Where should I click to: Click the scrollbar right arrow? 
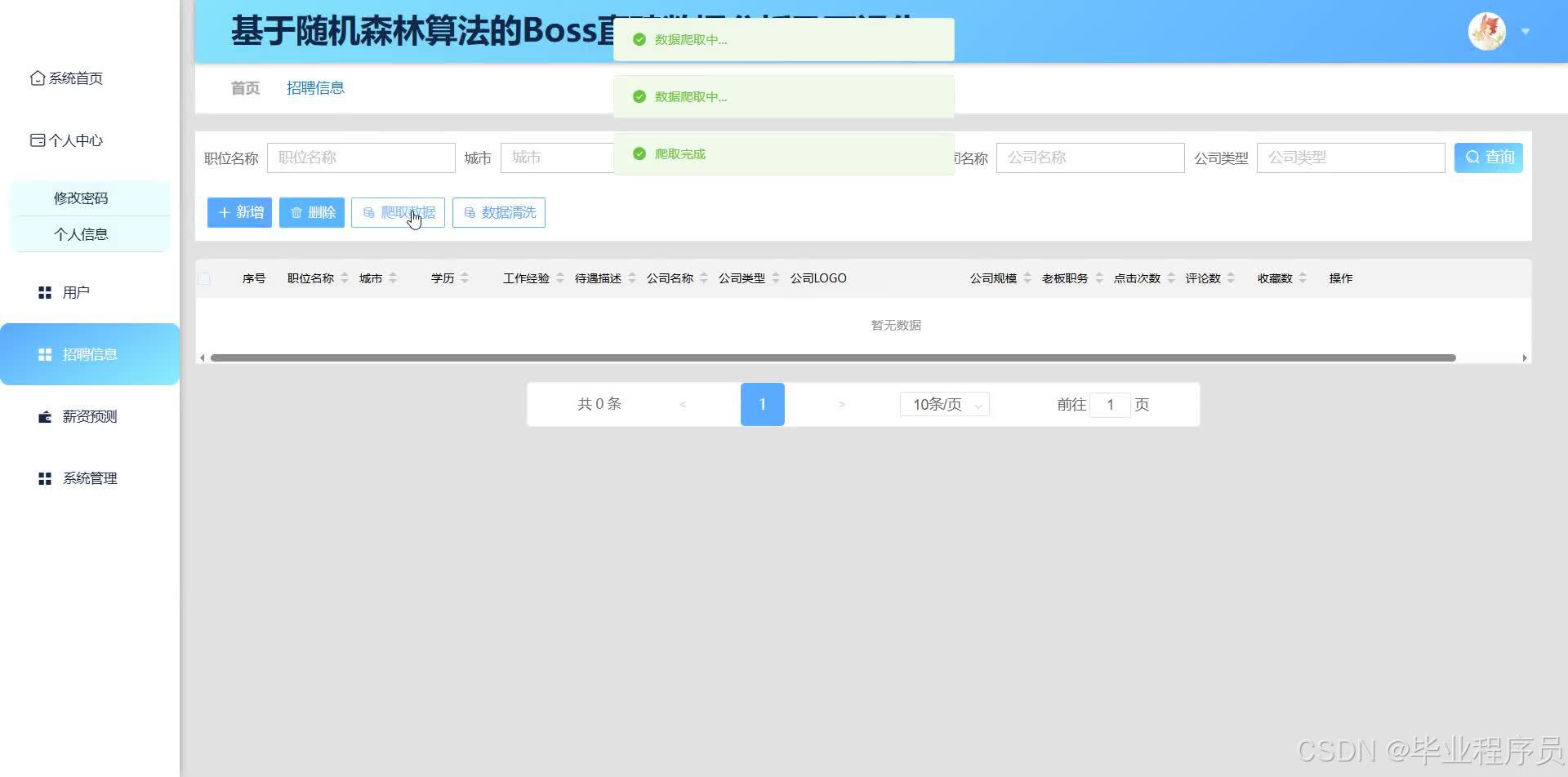[x=1525, y=357]
